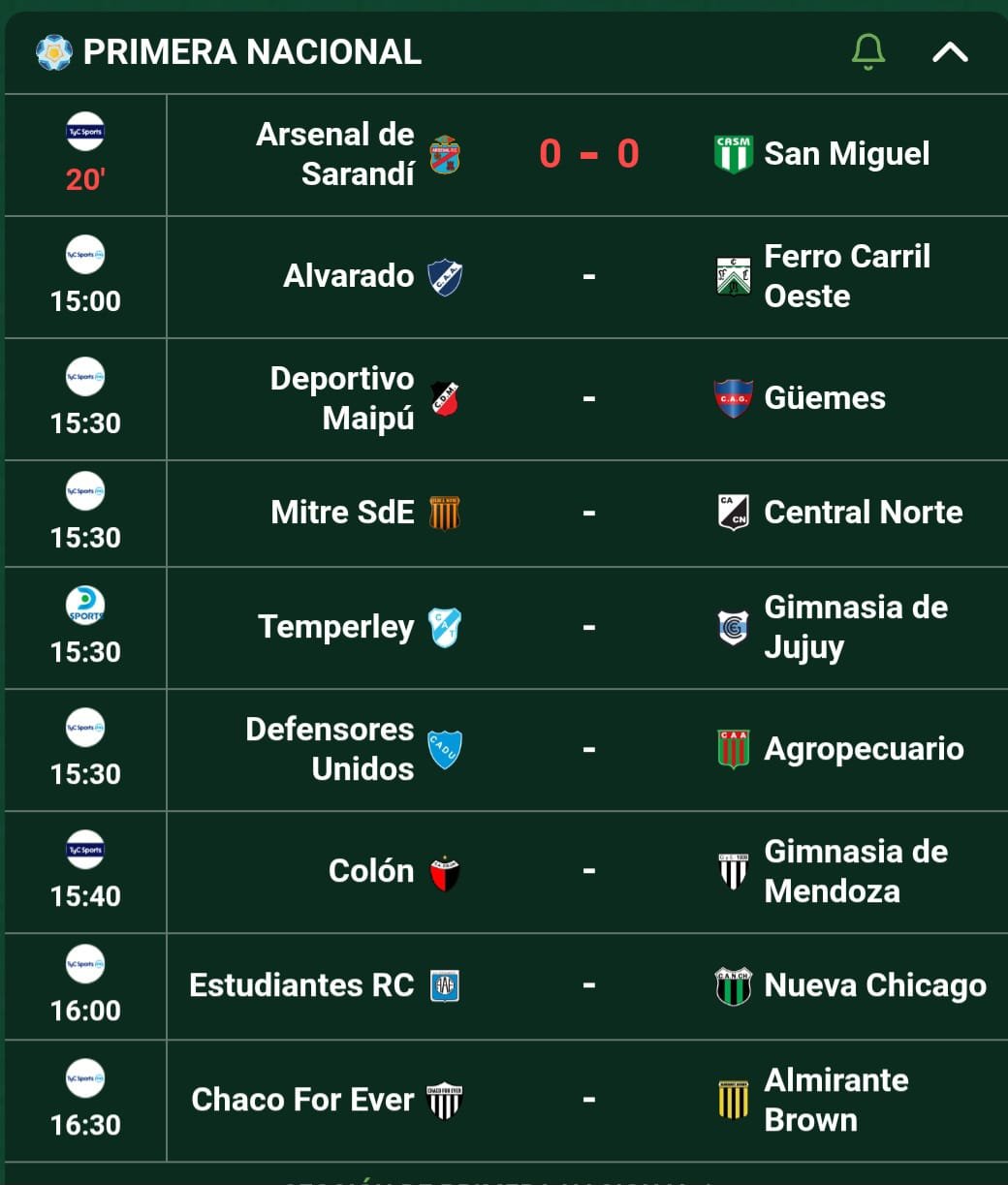Screen dimensions: 1008x1185
Task: Click the Chaco For Ever crest
Action: 445,1101
